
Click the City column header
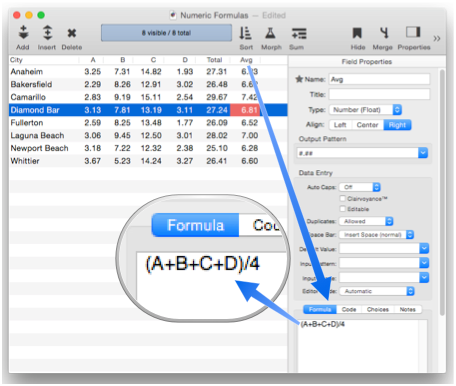(x=44, y=60)
